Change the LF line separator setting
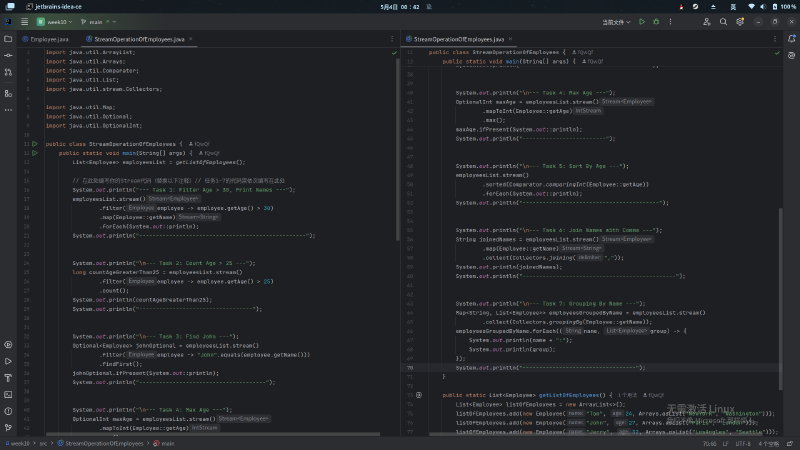The width and height of the screenshot is (800, 450). pyautogui.click(x=726, y=444)
